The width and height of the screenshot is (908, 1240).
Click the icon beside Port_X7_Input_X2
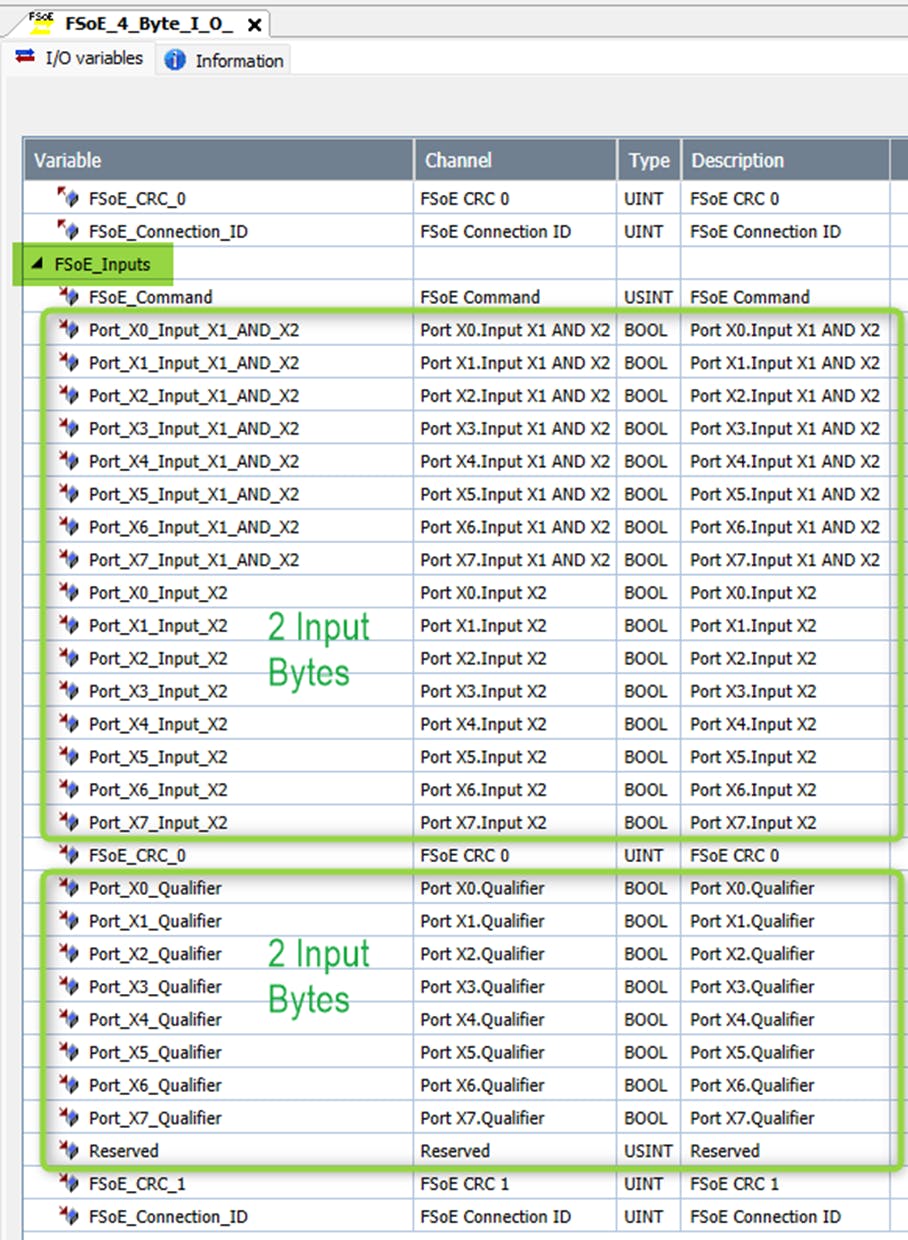(69, 822)
